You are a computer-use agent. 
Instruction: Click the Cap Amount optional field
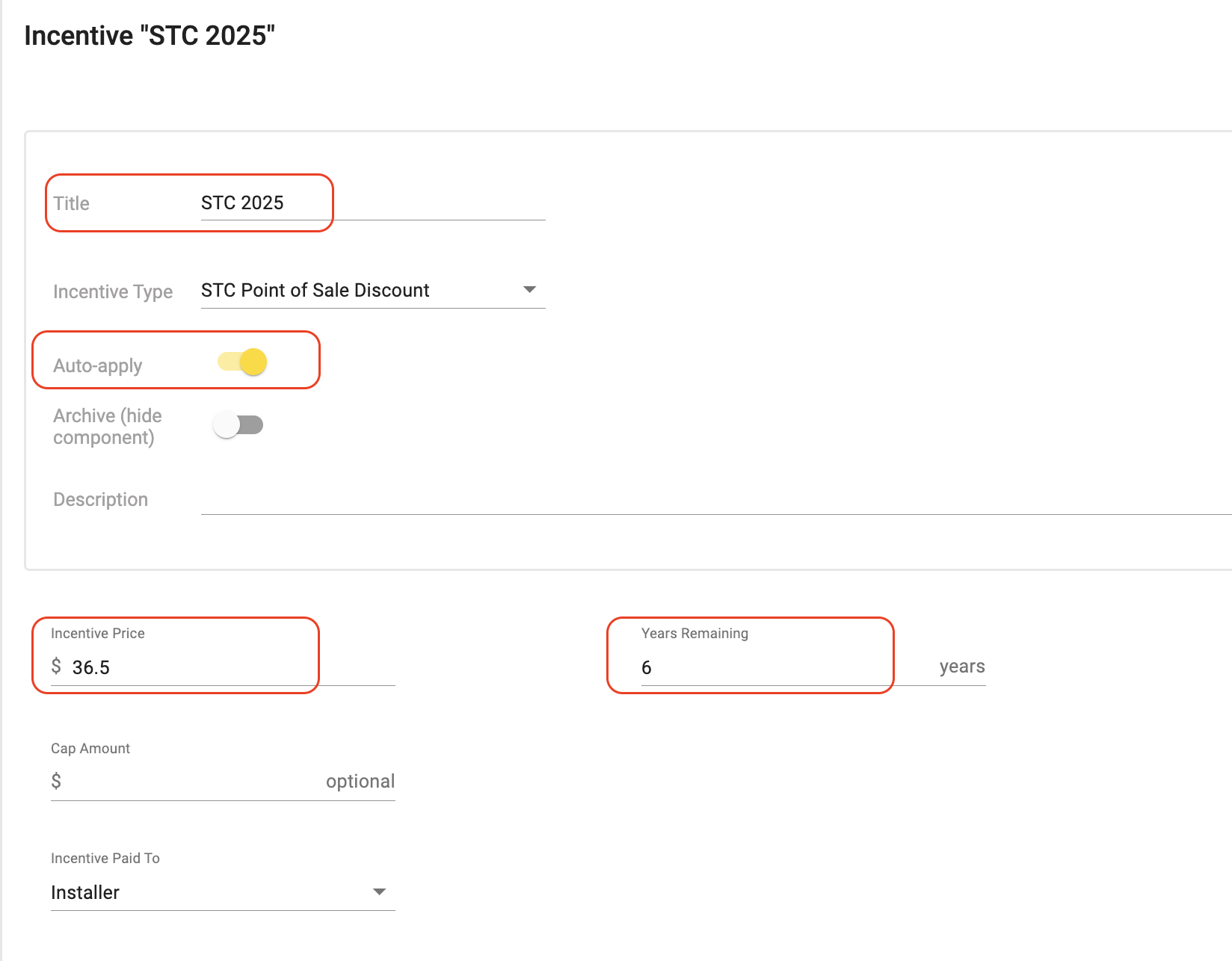point(223,782)
